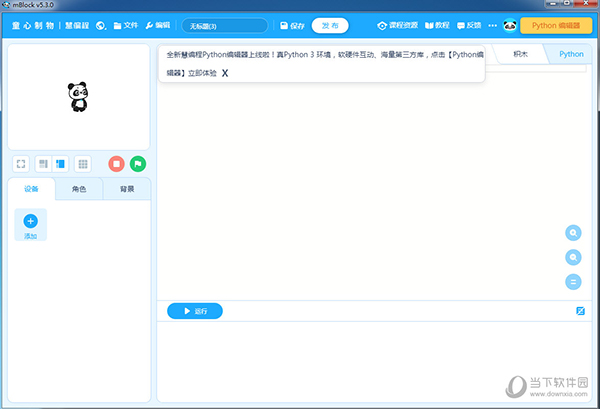
Task: Open the 教程 tutorials menu
Action: click(437, 25)
